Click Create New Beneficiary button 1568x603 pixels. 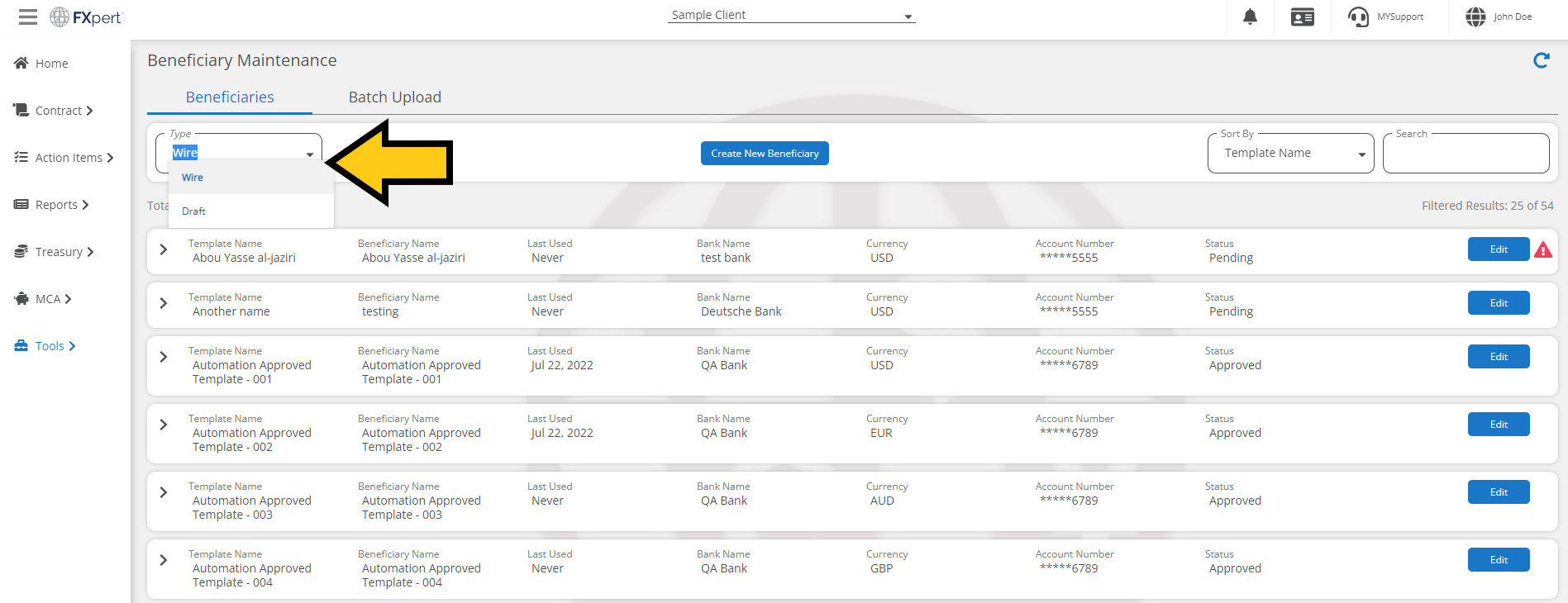[765, 154]
